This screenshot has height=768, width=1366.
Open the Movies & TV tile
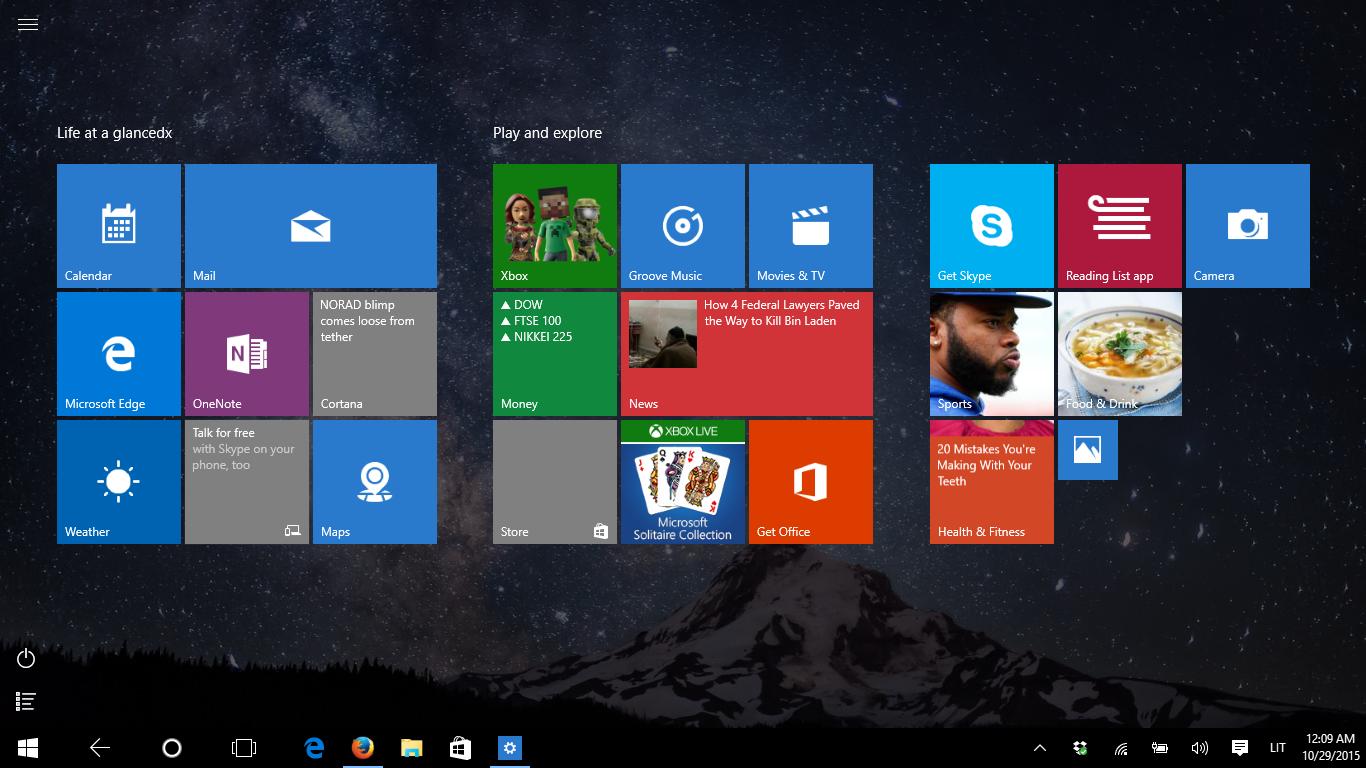(x=811, y=226)
